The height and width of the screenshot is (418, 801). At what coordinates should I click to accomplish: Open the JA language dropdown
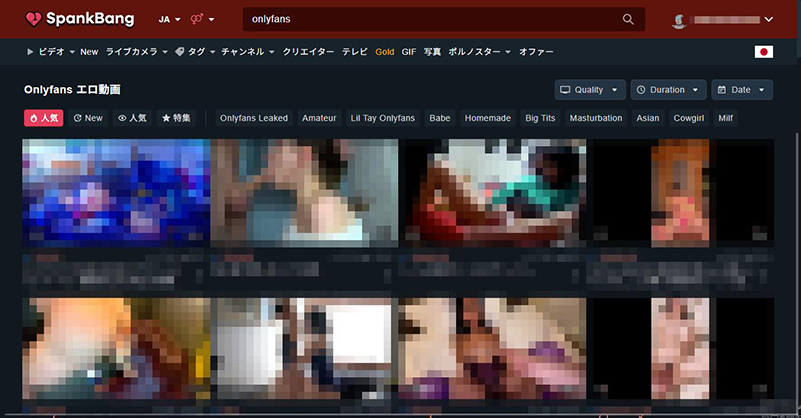(x=169, y=19)
